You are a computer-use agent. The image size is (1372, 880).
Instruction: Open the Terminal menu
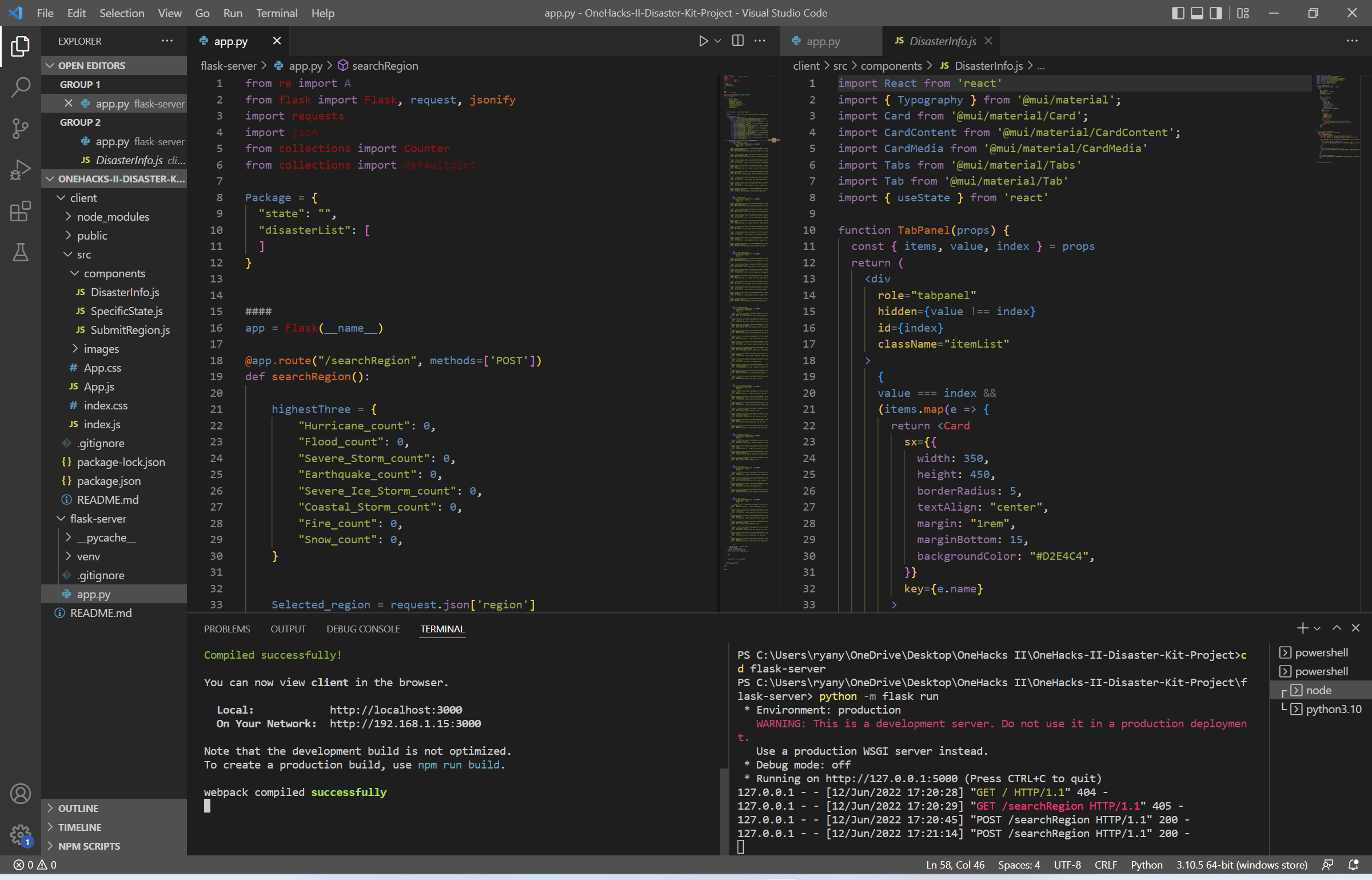[276, 13]
